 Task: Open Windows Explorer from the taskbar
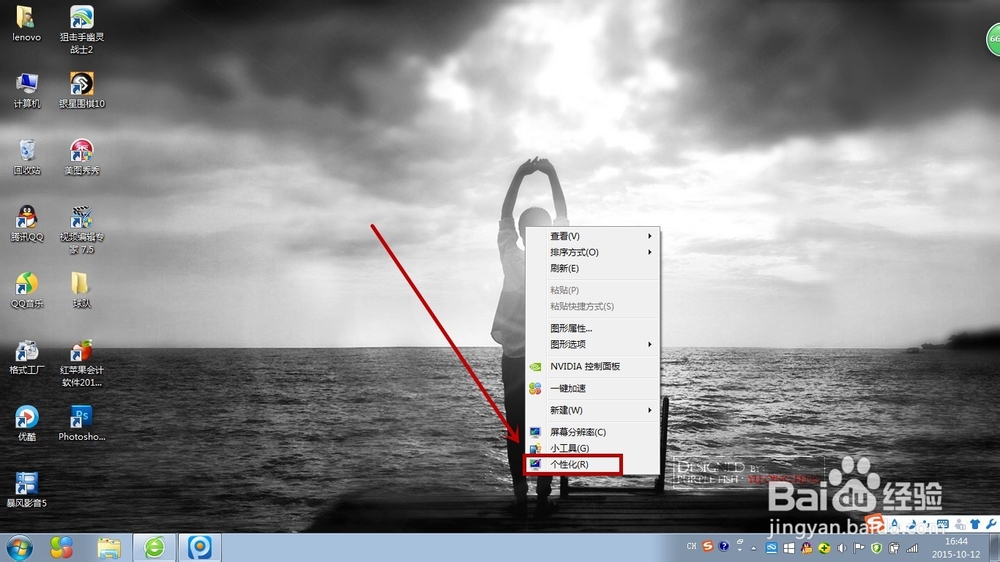(109, 547)
